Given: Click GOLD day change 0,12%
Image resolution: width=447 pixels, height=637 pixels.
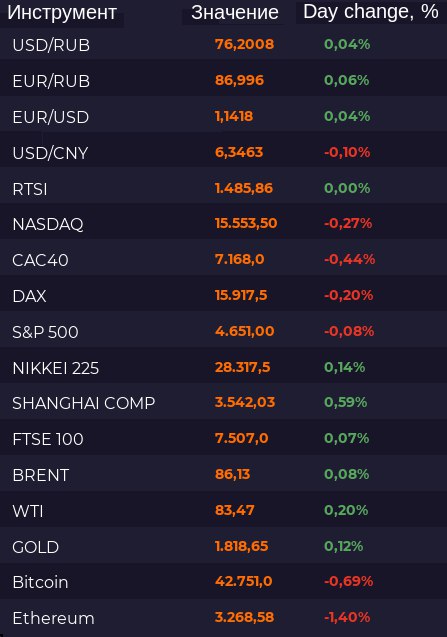Looking at the screenshot, I should (343, 546).
